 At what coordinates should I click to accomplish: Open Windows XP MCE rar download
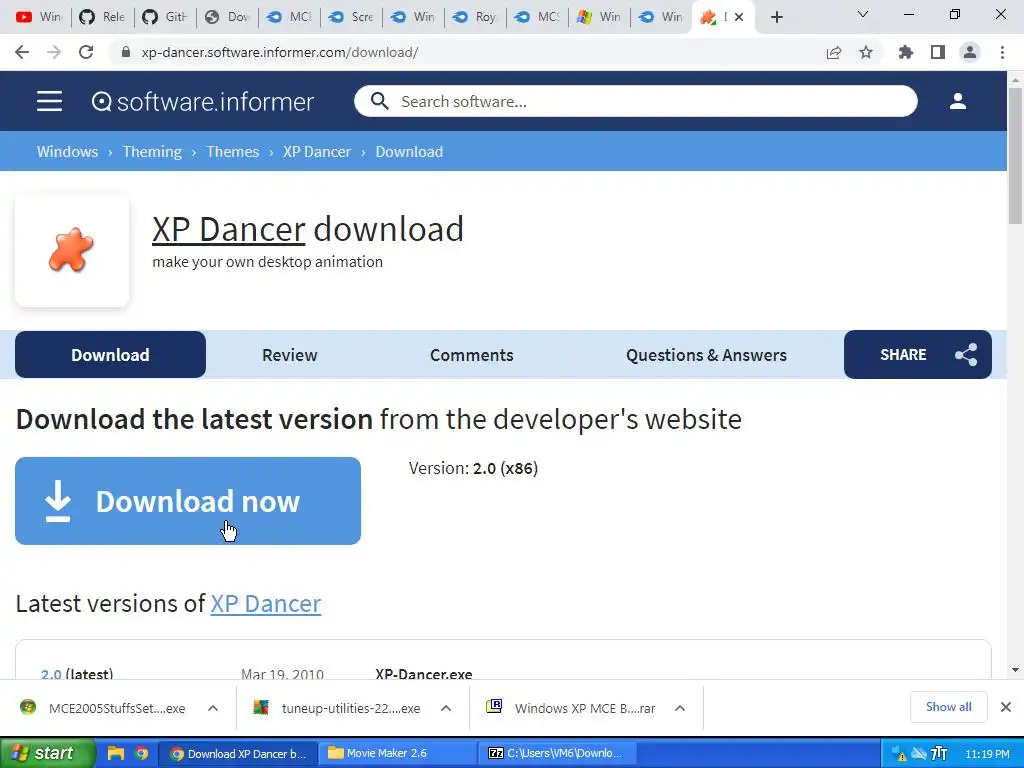click(x=571, y=708)
